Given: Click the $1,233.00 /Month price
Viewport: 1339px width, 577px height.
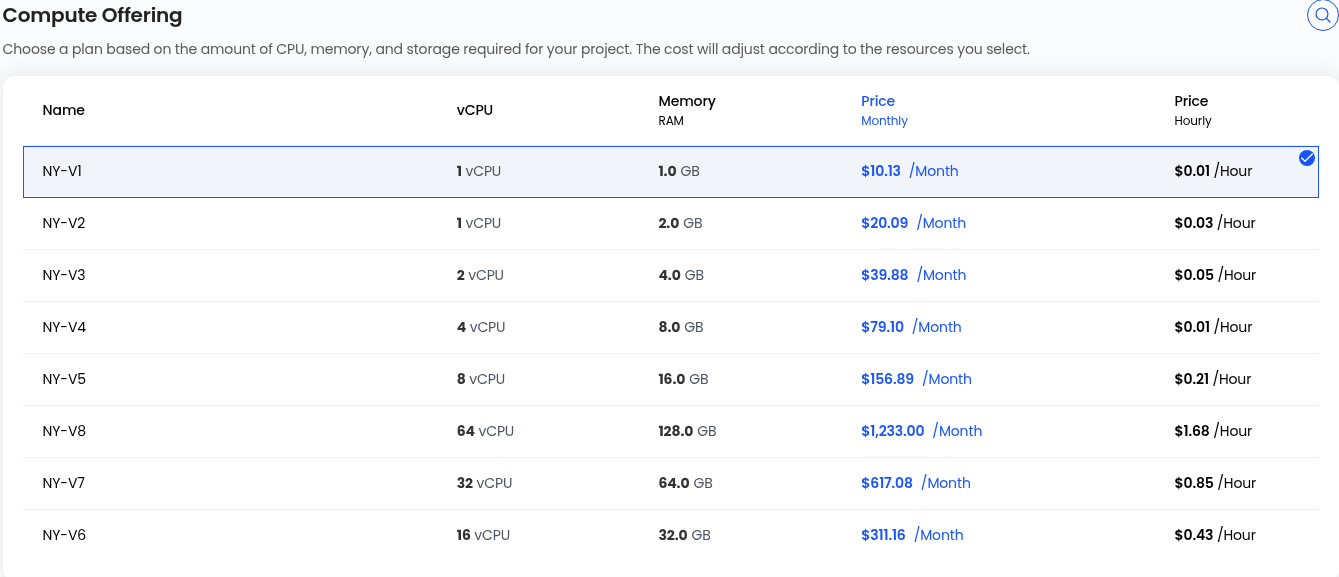Looking at the screenshot, I should tap(921, 431).
